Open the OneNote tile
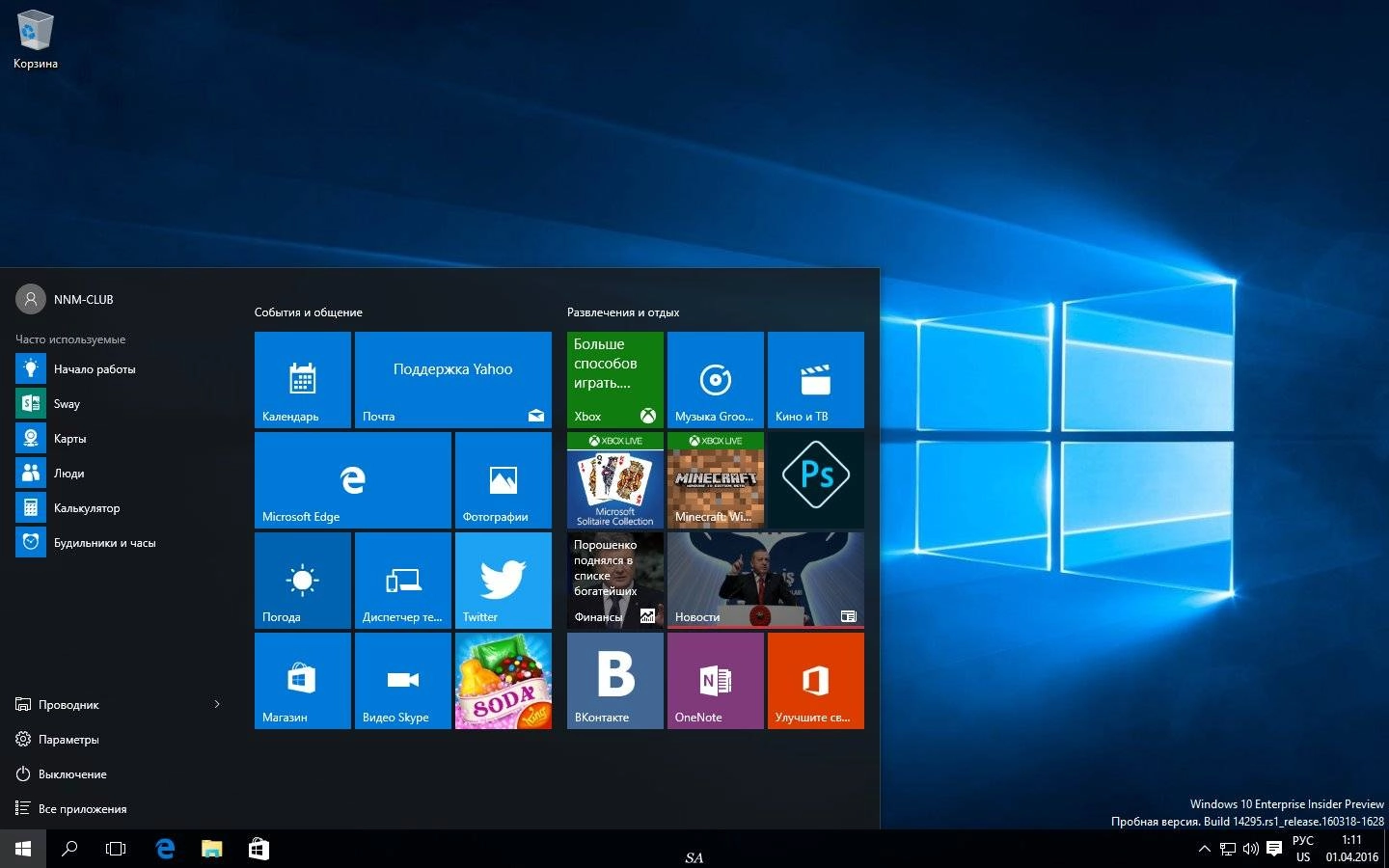1389x868 pixels. pos(716,681)
